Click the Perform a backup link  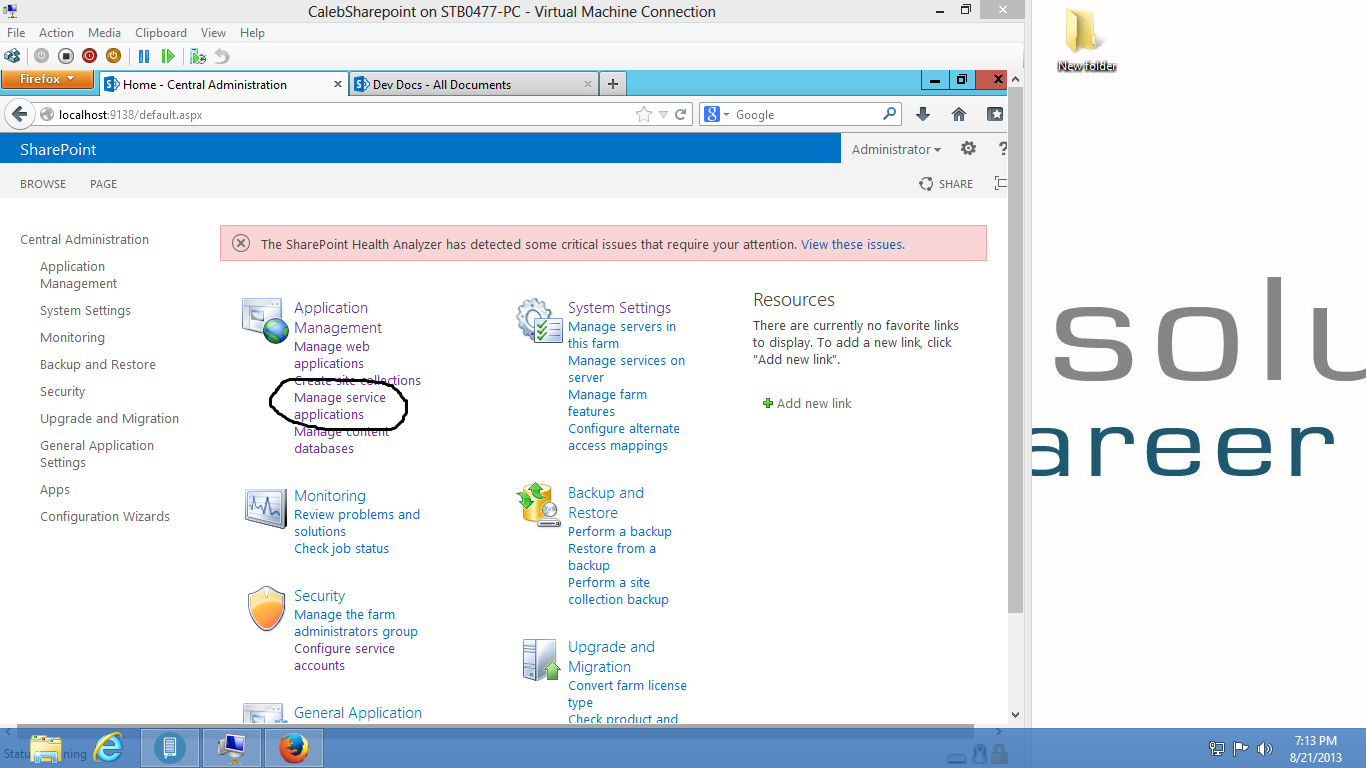[x=620, y=532]
